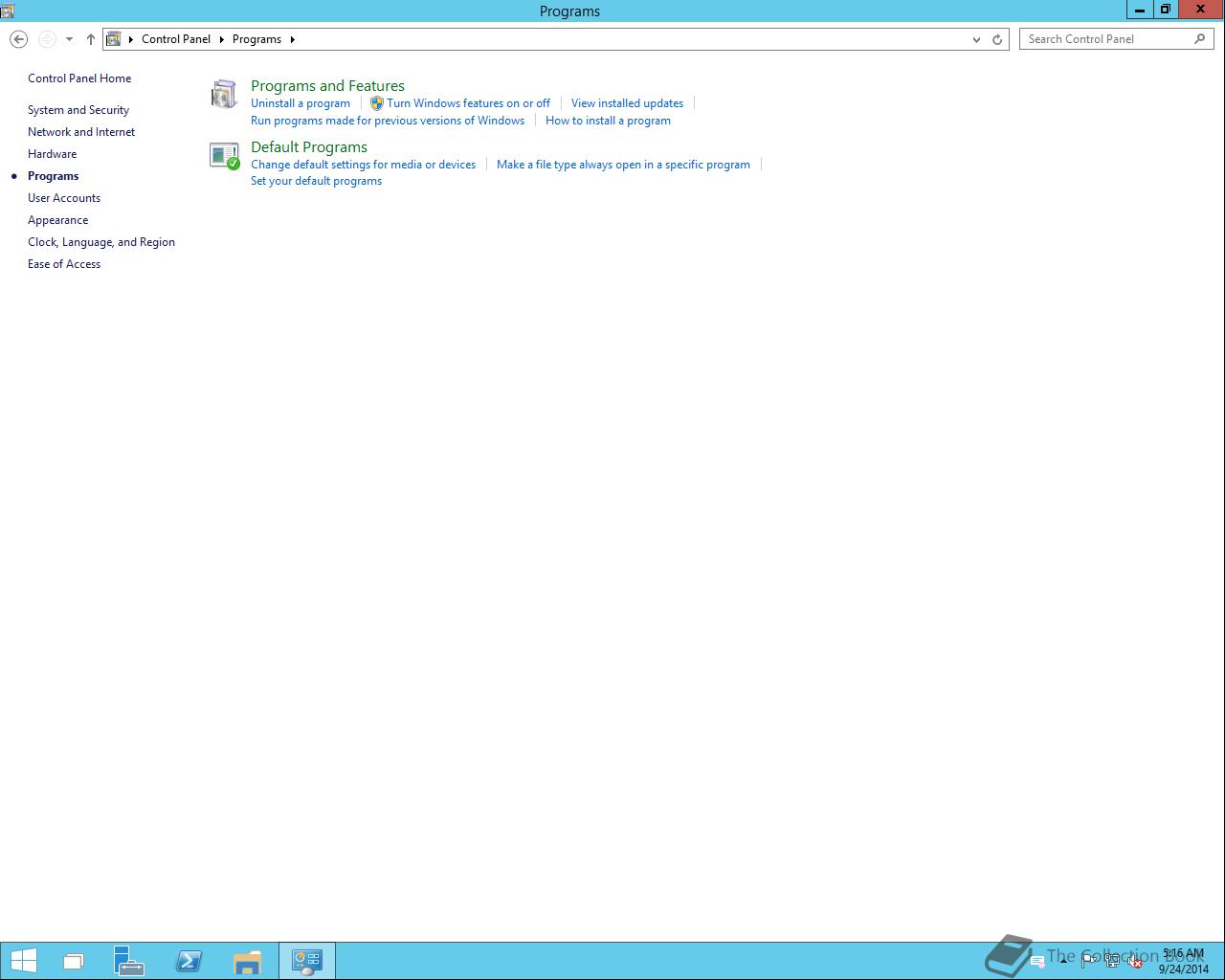Open Server Manager from taskbar
This screenshot has width=1225, height=980.
(x=128, y=961)
